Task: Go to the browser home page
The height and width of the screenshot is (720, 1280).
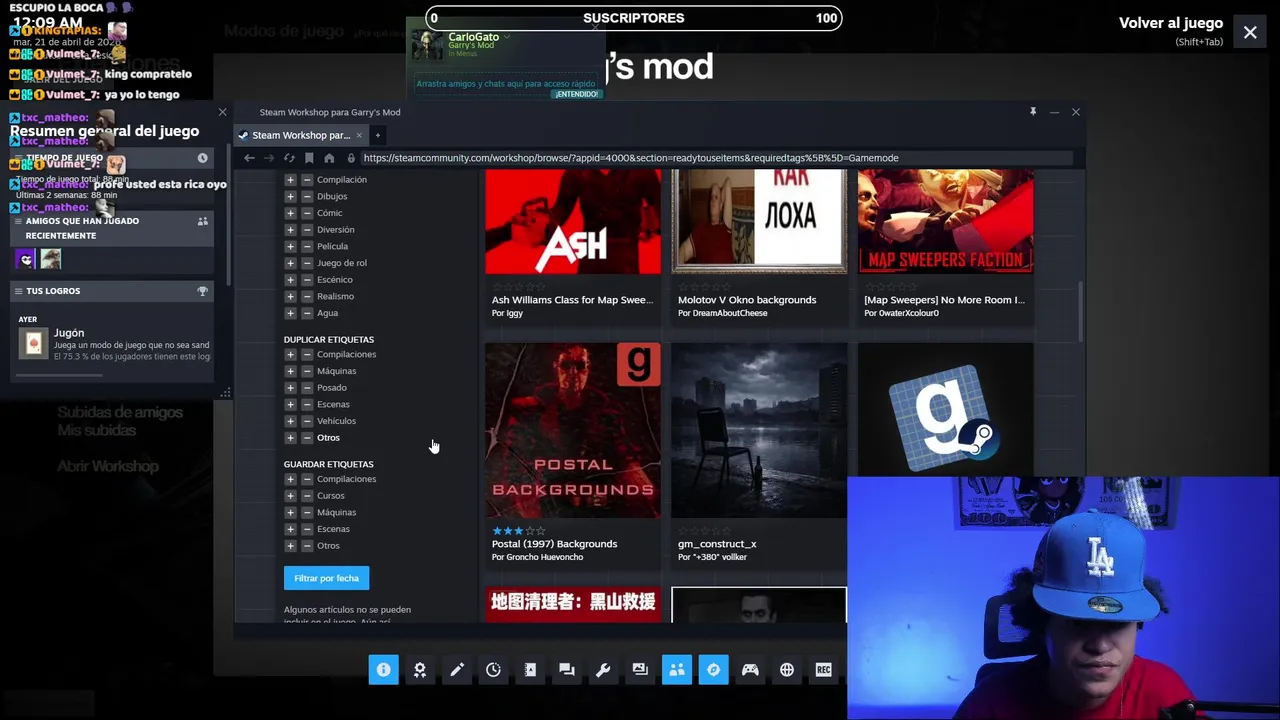Action: [x=329, y=158]
